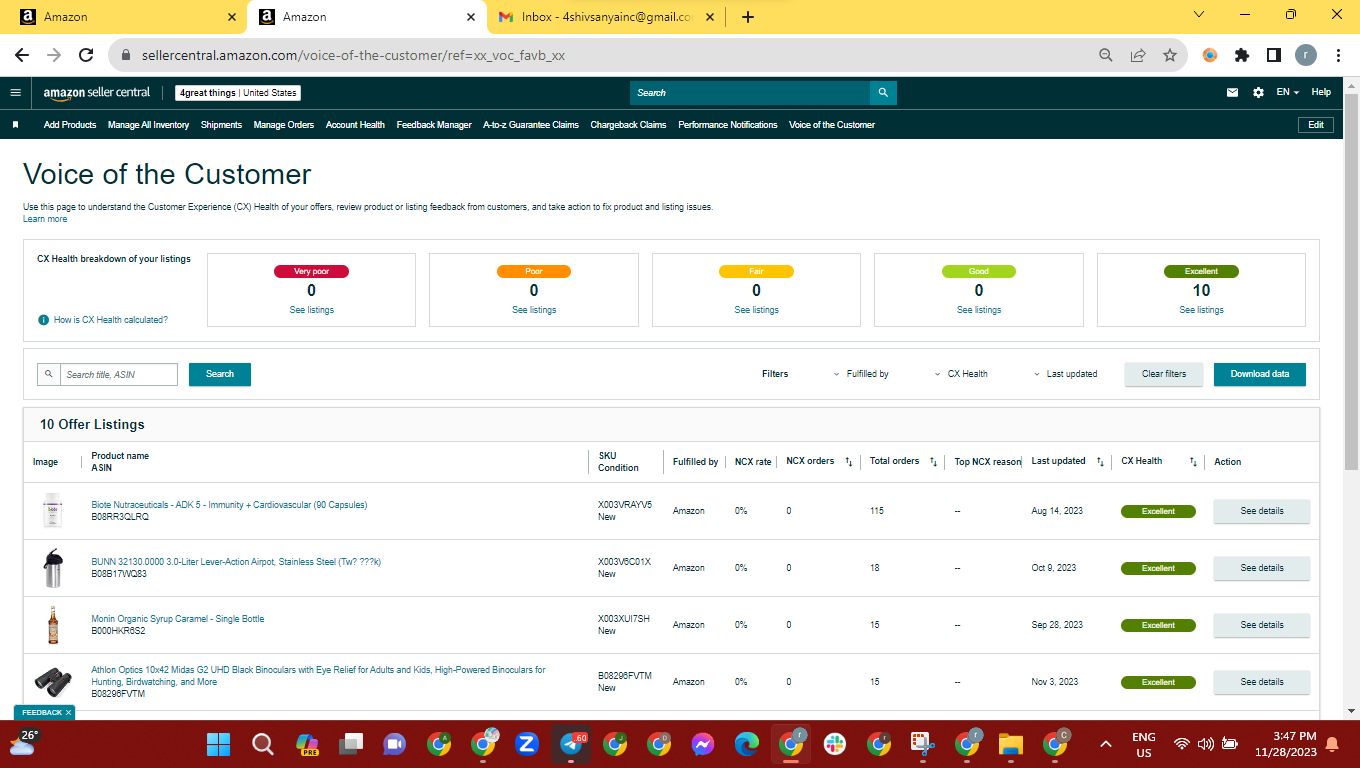
Task: Click the Edit button in the nav bar
Action: click(1316, 125)
